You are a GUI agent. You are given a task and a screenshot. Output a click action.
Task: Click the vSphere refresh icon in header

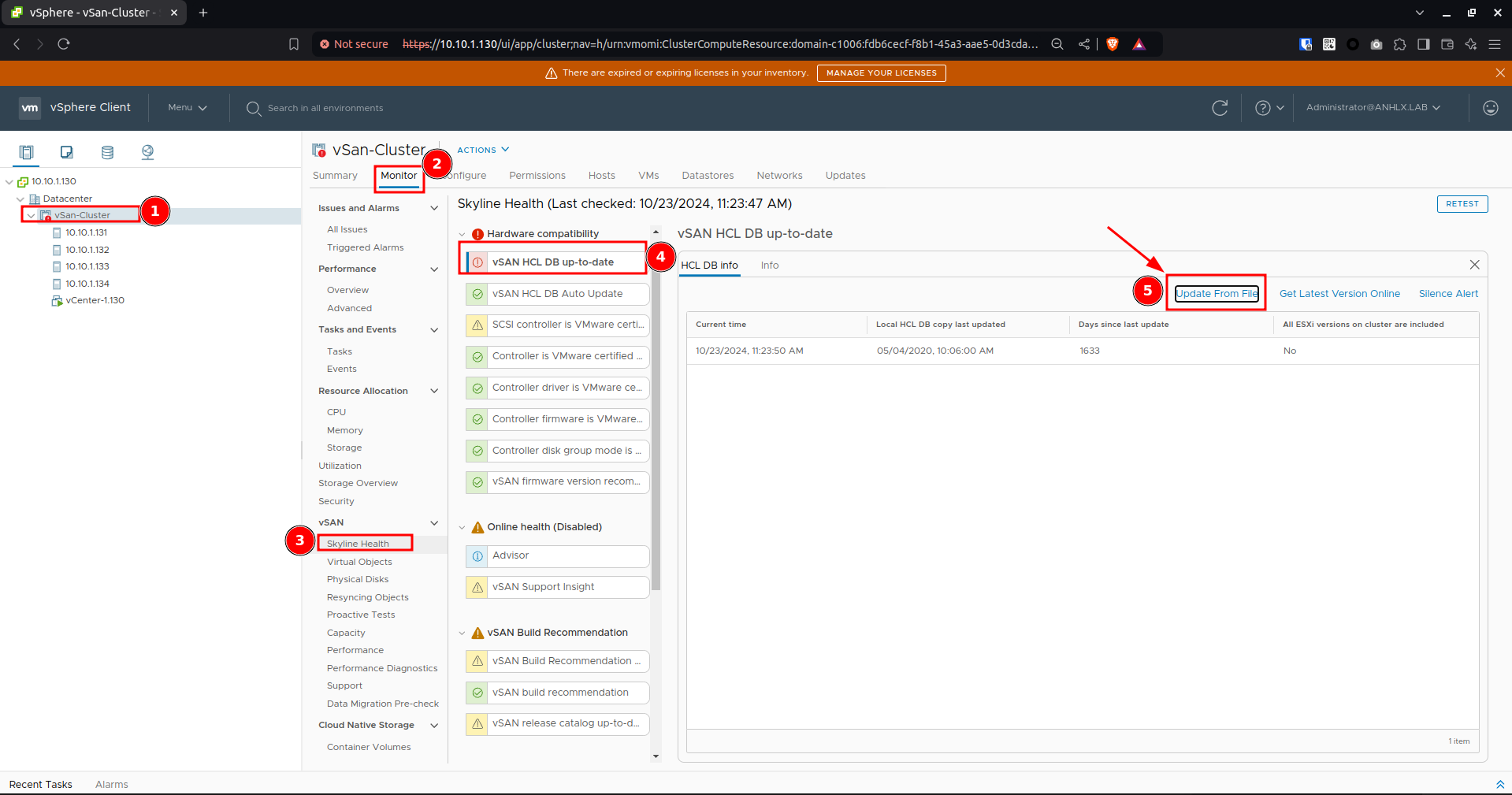coord(1220,108)
